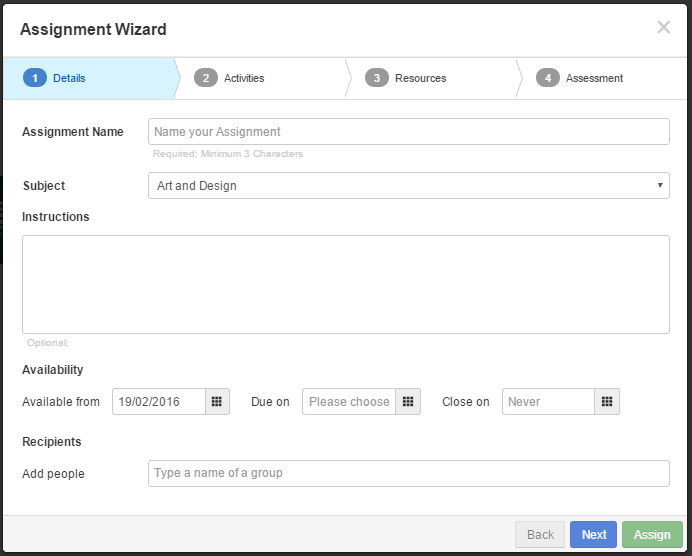Open the Due on calendar picker

(408, 402)
